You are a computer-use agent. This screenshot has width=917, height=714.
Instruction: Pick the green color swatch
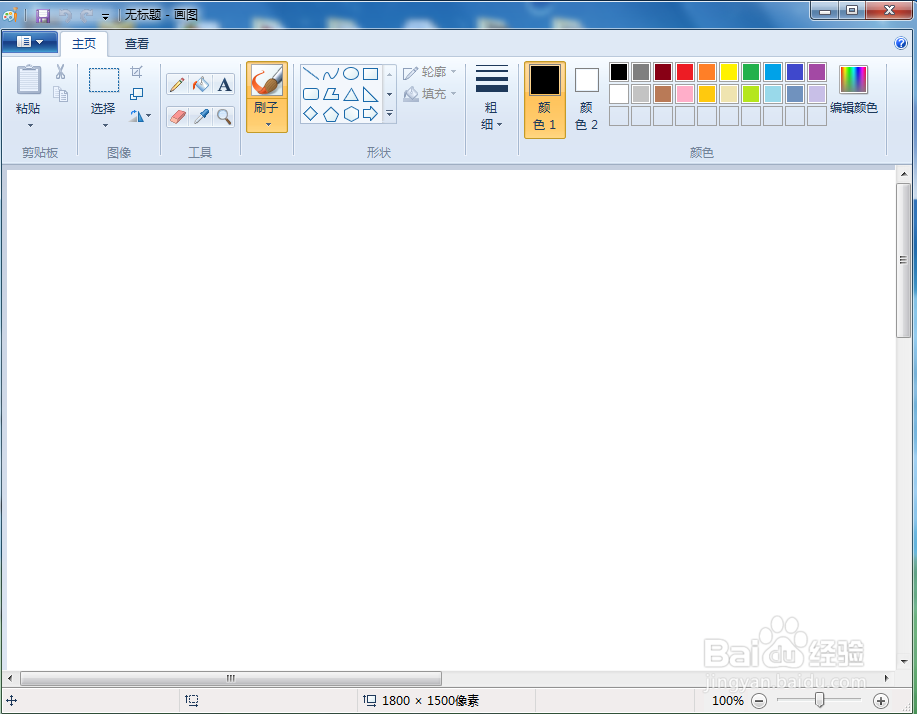click(x=751, y=72)
